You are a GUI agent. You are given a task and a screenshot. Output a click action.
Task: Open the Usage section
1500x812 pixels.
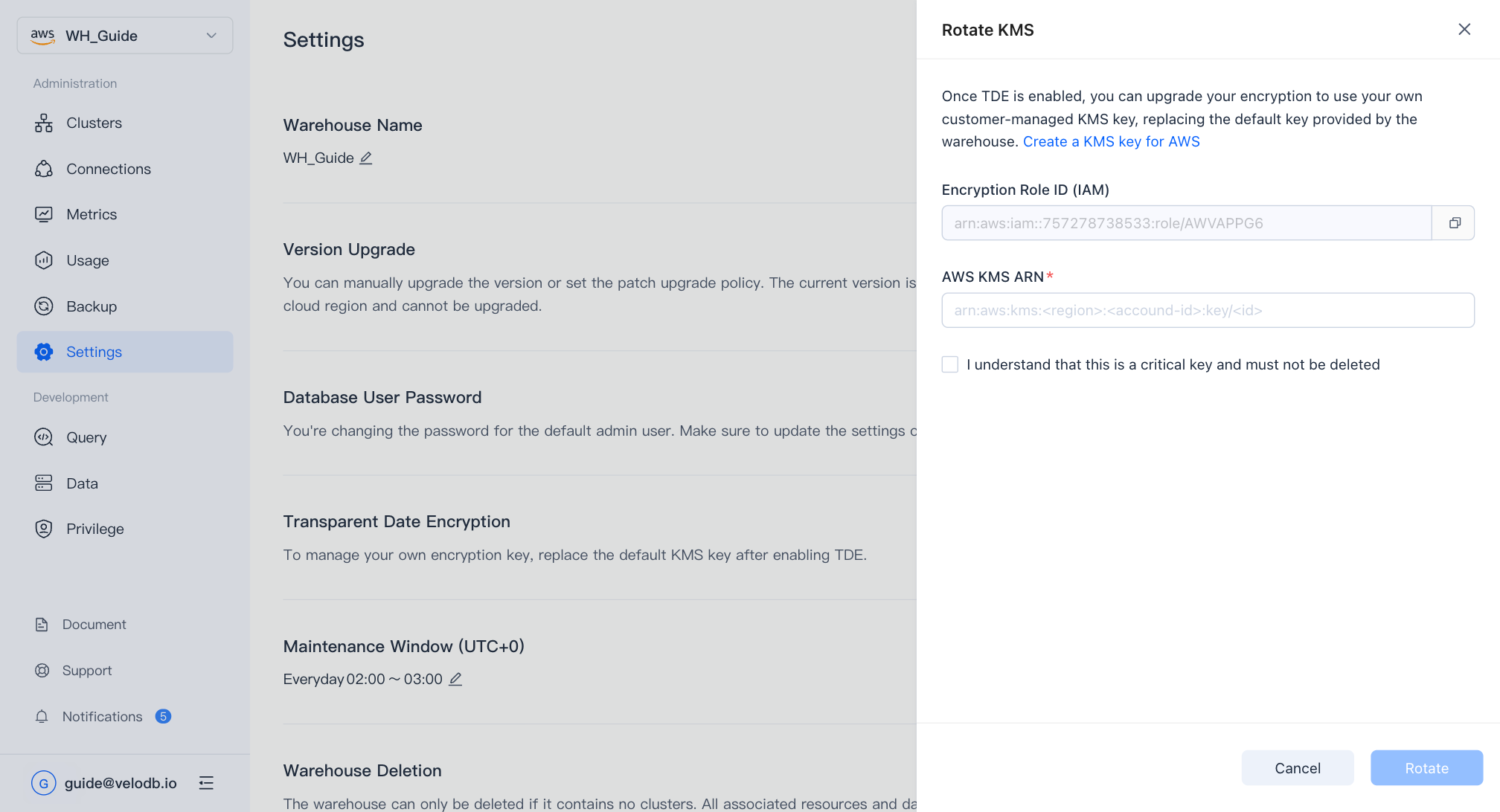click(x=88, y=261)
